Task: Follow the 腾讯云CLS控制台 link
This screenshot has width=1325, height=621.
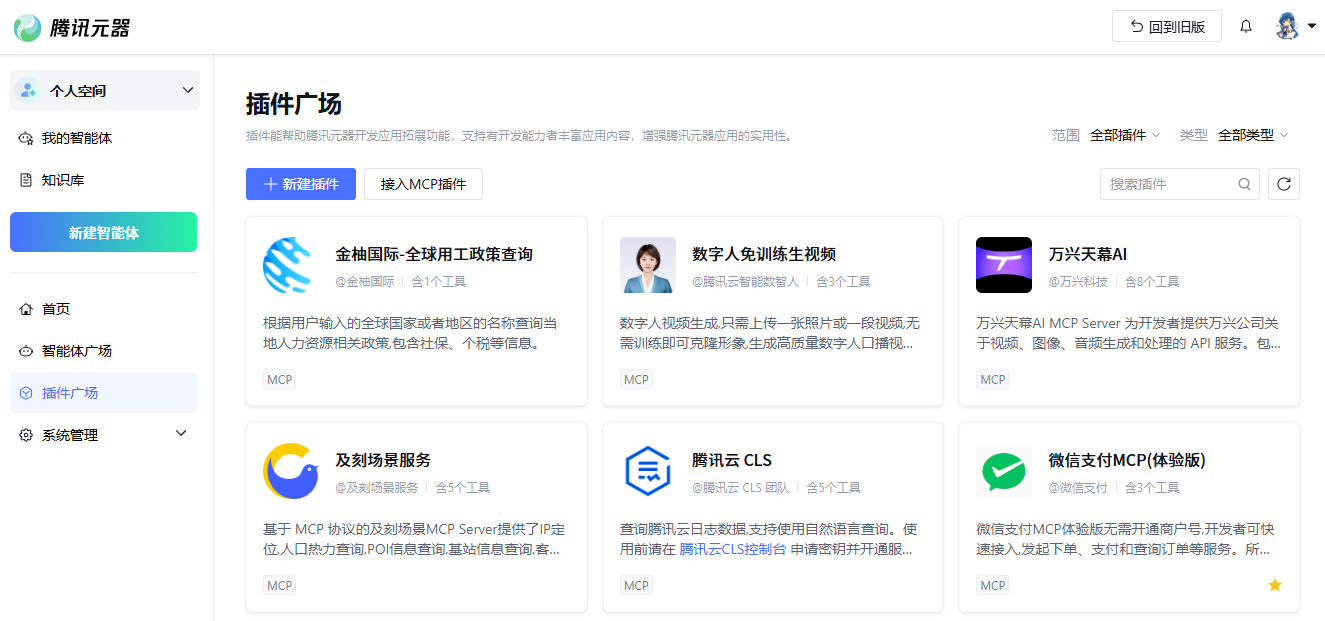Action: [x=733, y=549]
